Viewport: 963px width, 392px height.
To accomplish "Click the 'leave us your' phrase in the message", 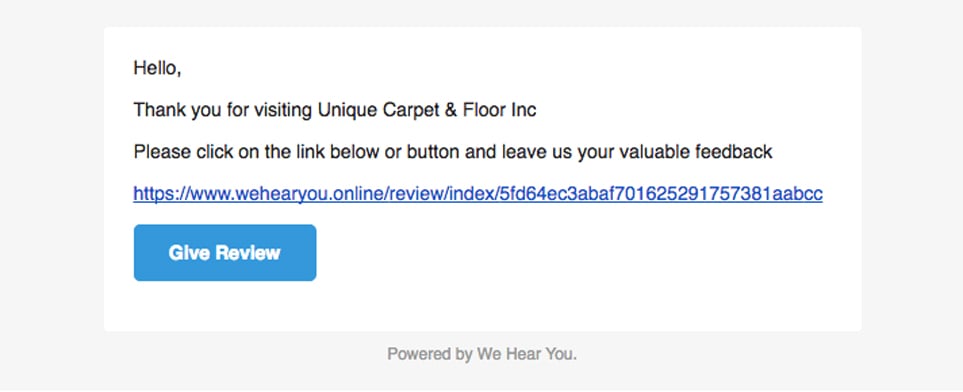I will click(x=558, y=152).
